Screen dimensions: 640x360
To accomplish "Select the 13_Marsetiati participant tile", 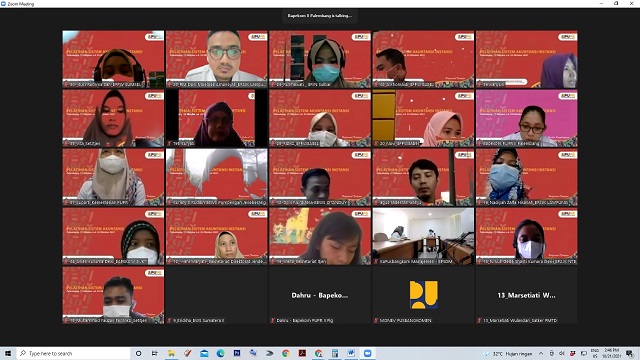I will tap(527, 295).
